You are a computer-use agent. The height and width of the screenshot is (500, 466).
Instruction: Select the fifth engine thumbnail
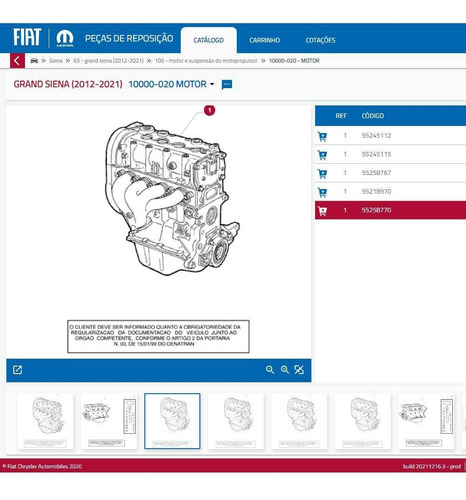point(299,421)
